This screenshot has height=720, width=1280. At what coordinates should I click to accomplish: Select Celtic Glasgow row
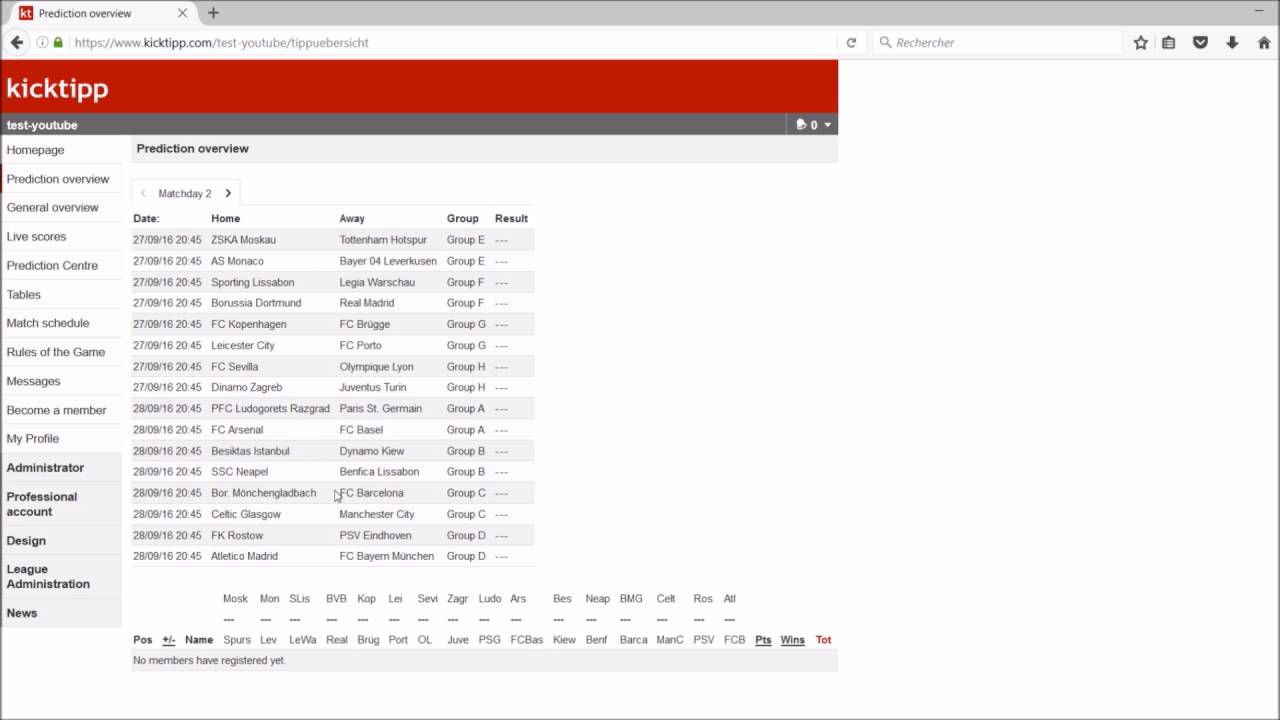point(333,514)
